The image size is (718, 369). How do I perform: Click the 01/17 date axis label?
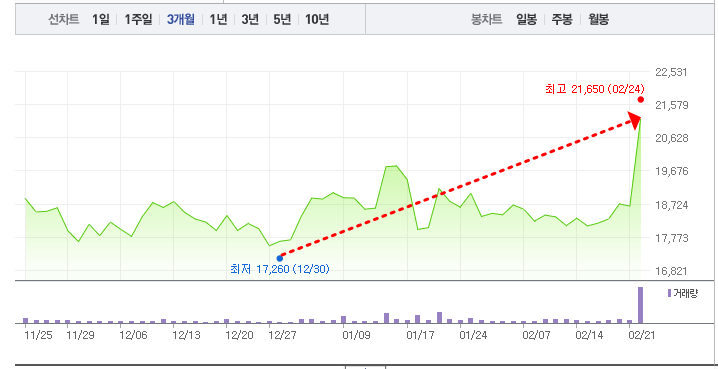[x=420, y=335]
